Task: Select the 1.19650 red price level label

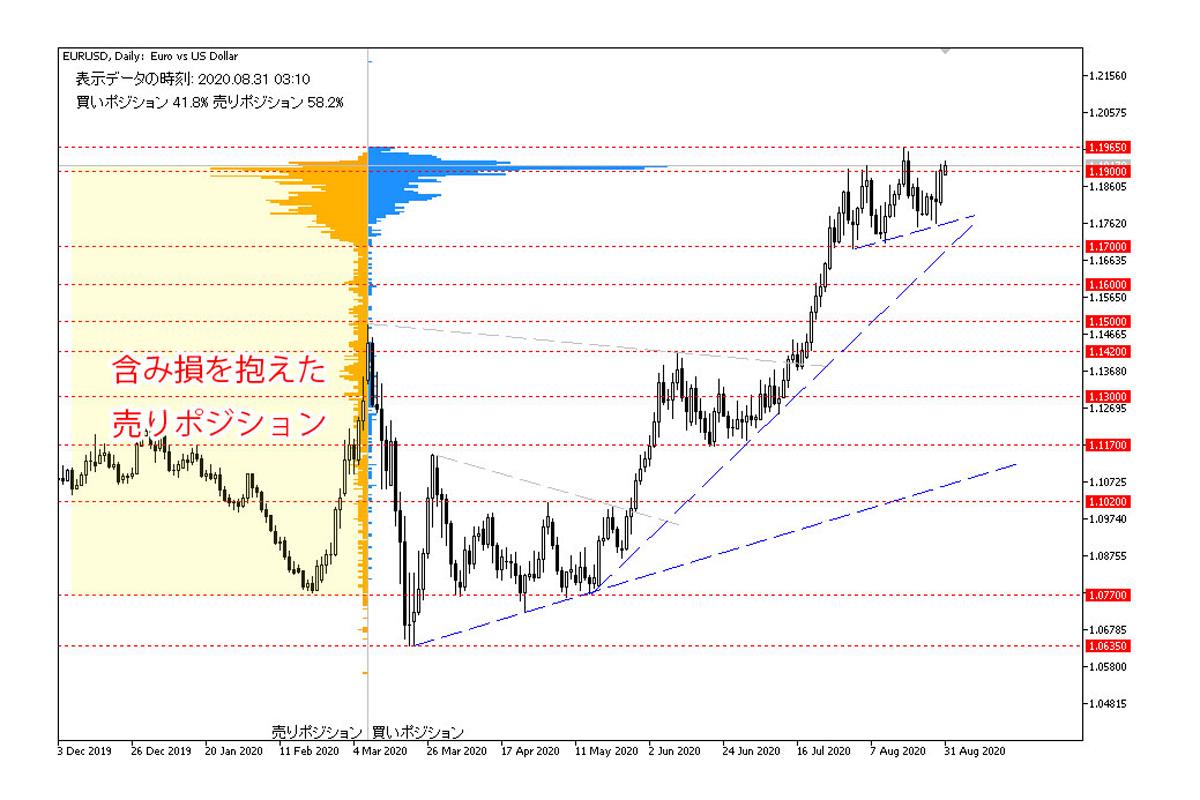Action: 1108,147
